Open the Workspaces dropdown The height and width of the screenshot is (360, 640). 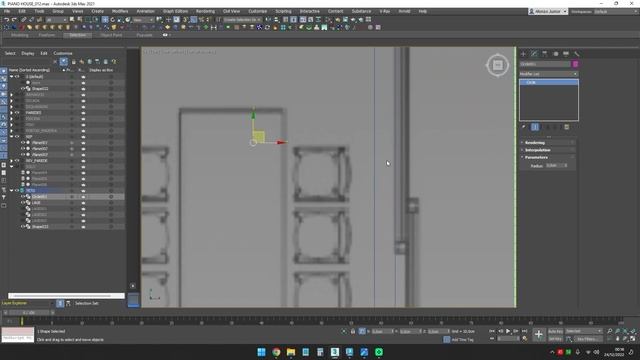pyautogui.click(x=616, y=11)
